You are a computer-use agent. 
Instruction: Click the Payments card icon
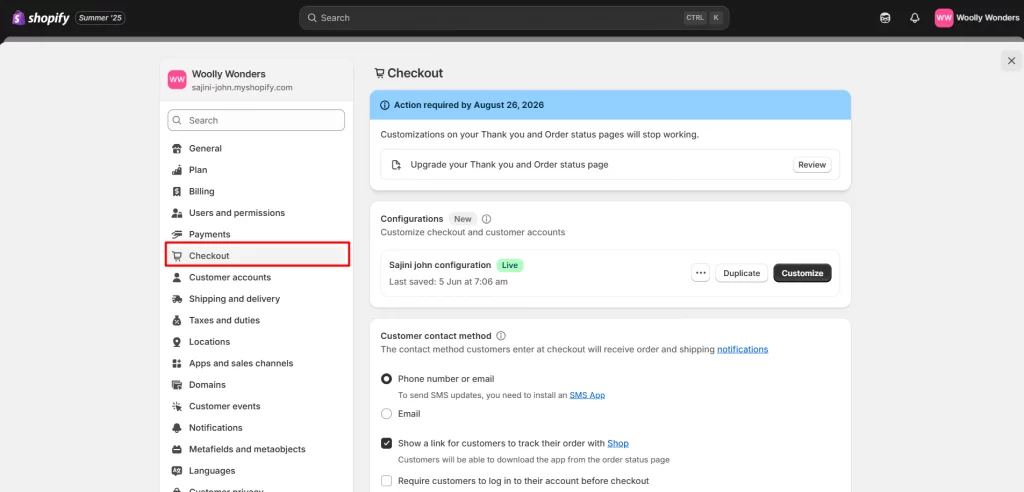coord(176,235)
